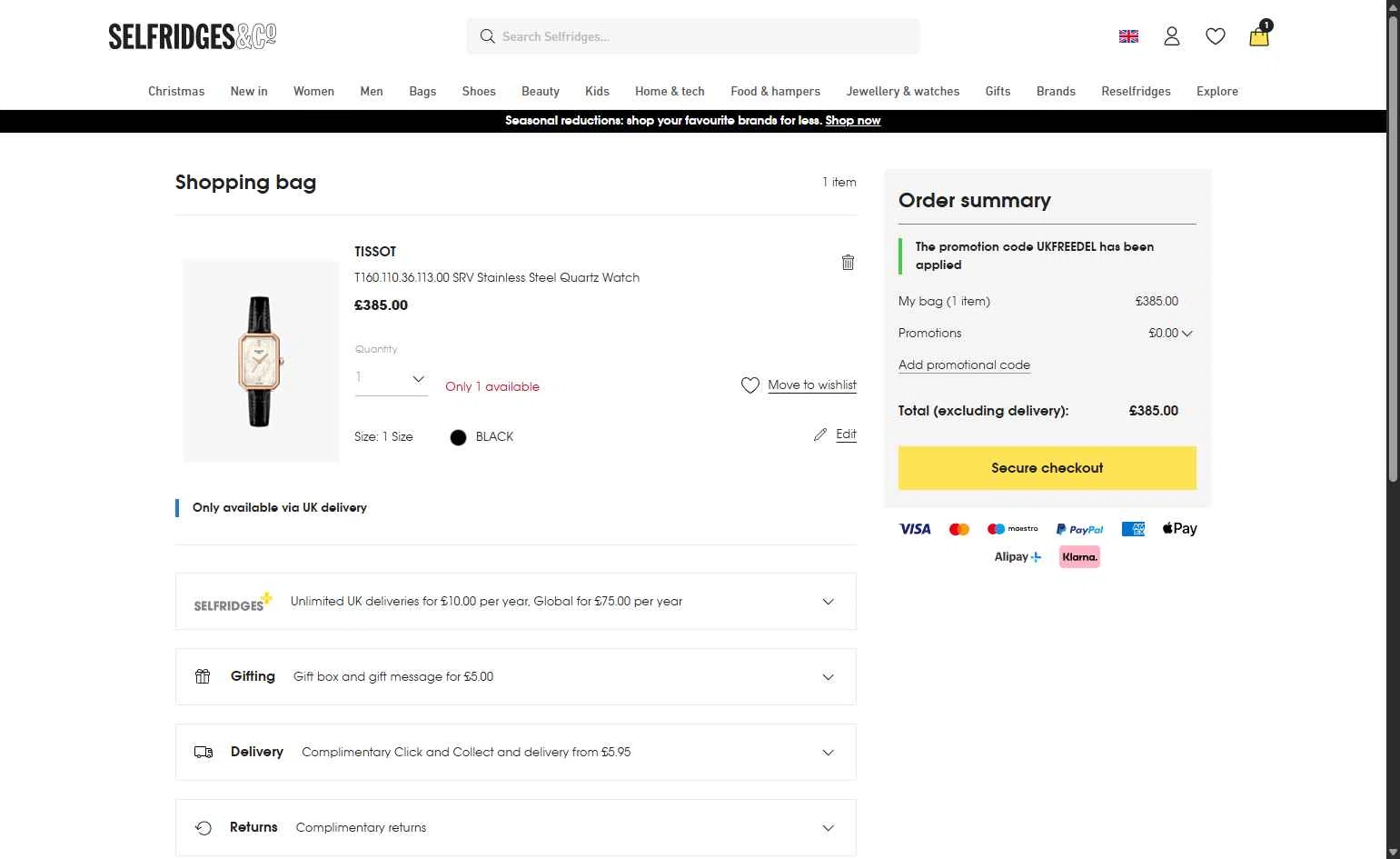This screenshot has height=859, width=1400.
Task: Open the Explore menu
Action: tap(1217, 91)
